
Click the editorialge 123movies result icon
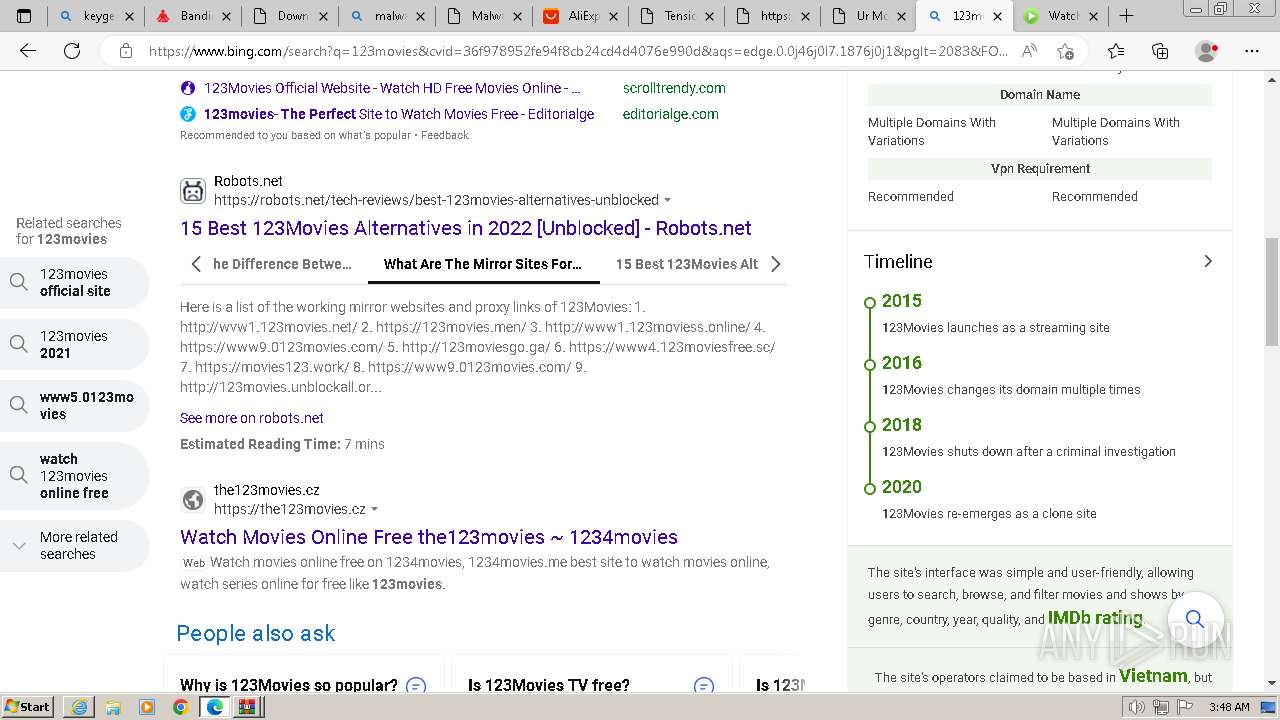(x=188, y=114)
